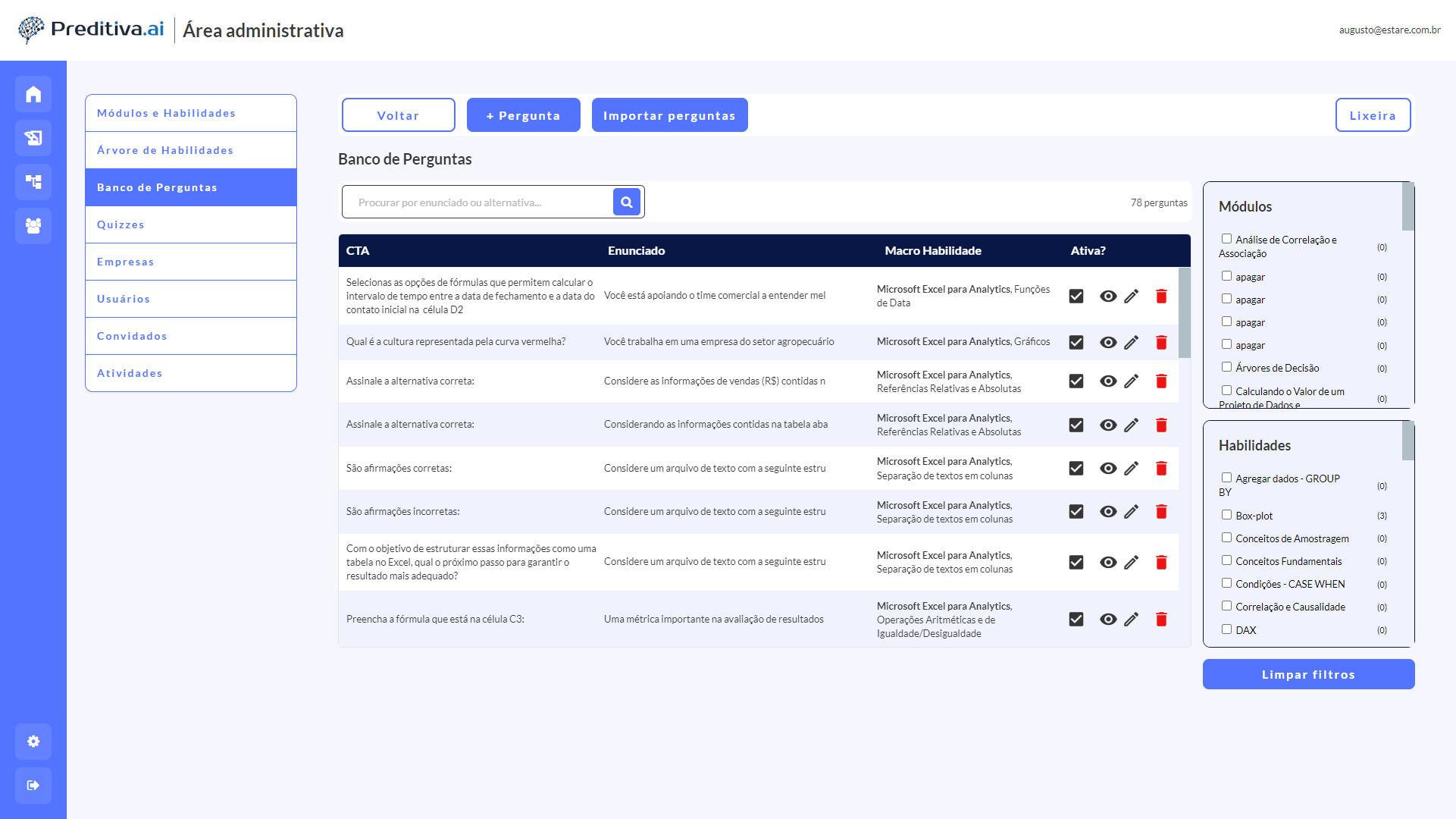The image size is (1456, 819).
Task: Check the 'Condições - CASE WHEN' skill filter
Action: click(1226, 583)
